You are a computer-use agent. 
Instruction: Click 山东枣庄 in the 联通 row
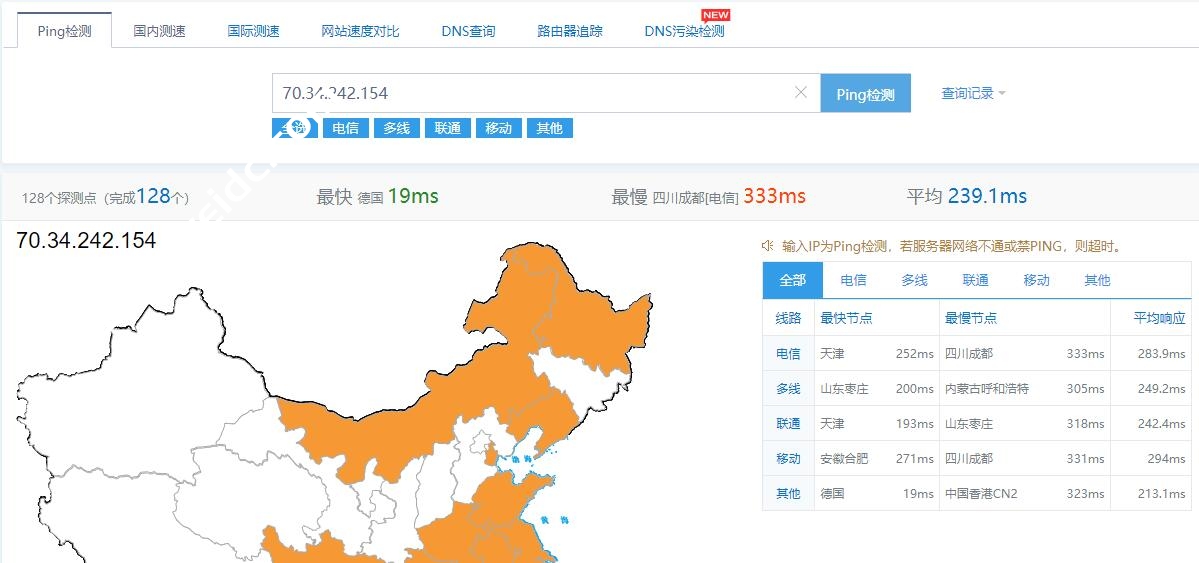tap(969, 423)
